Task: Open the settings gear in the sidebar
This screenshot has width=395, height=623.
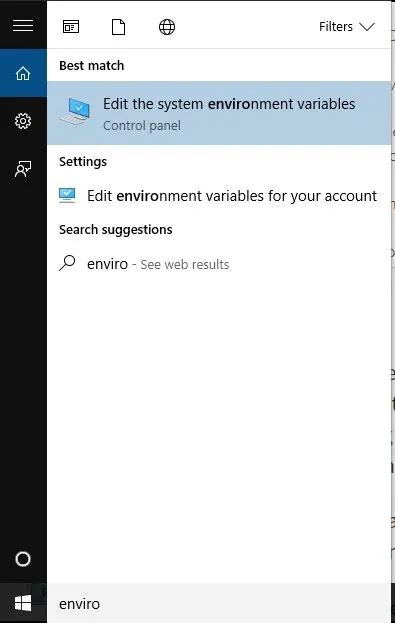Action: pos(23,121)
